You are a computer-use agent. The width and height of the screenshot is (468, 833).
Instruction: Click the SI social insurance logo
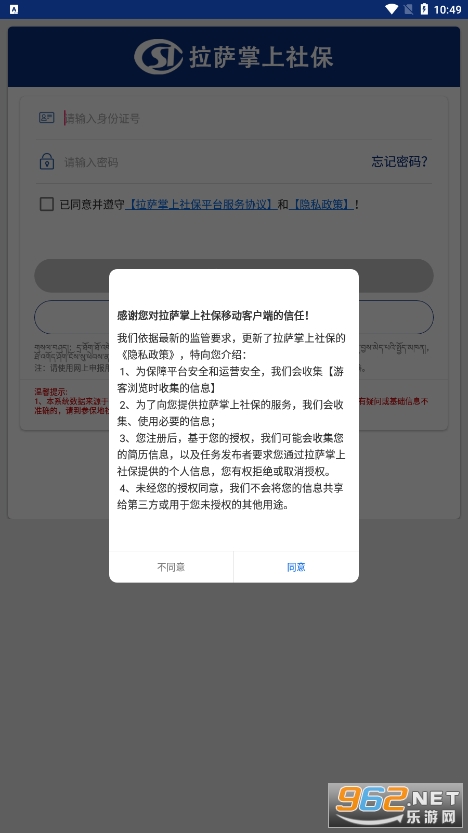pos(158,56)
